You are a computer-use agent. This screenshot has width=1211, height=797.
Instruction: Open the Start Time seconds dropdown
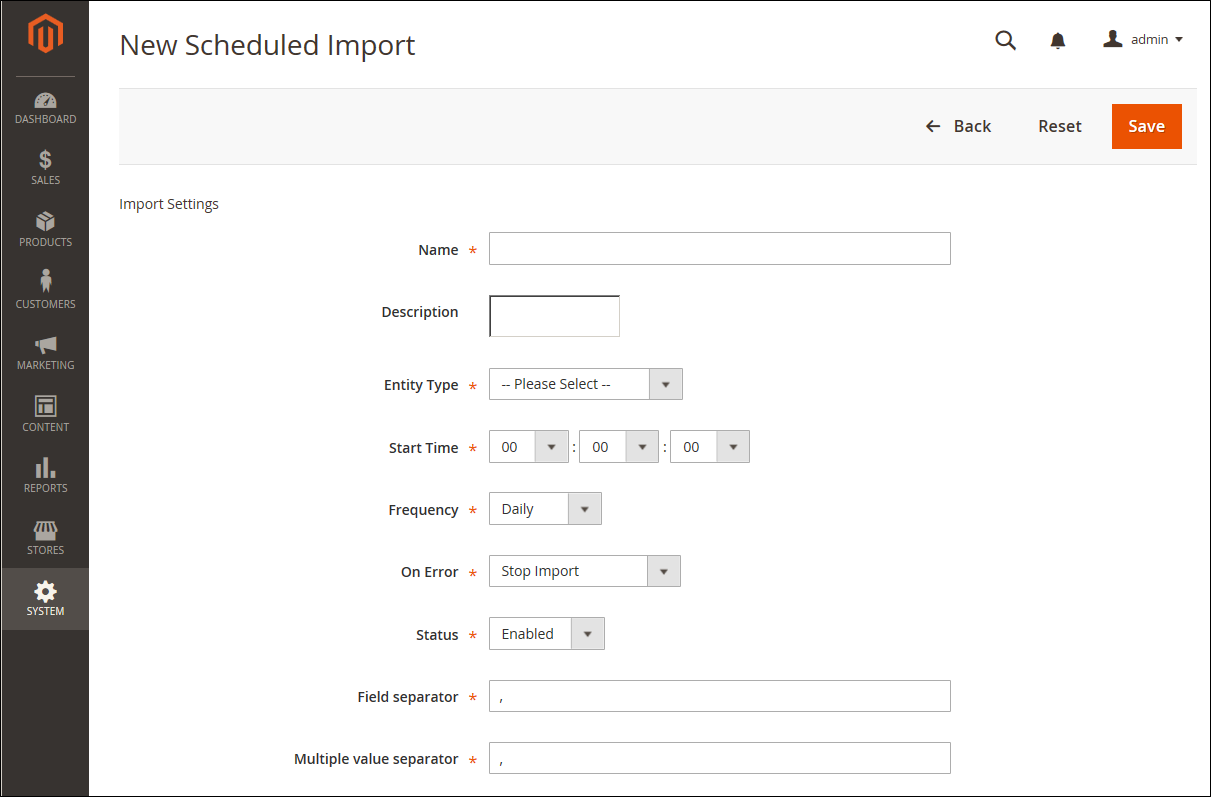coord(710,447)
